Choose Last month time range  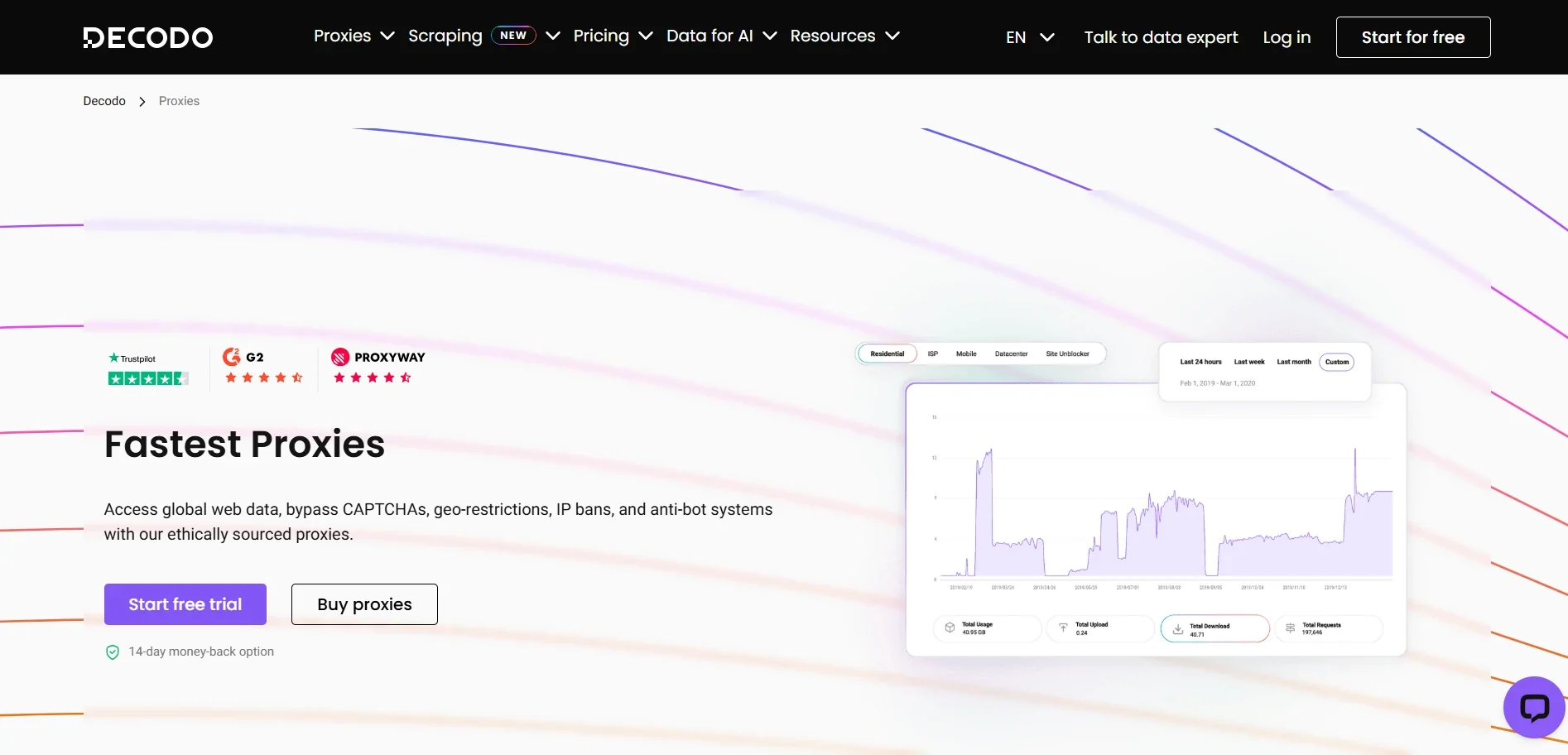[x=1294, y=363]
